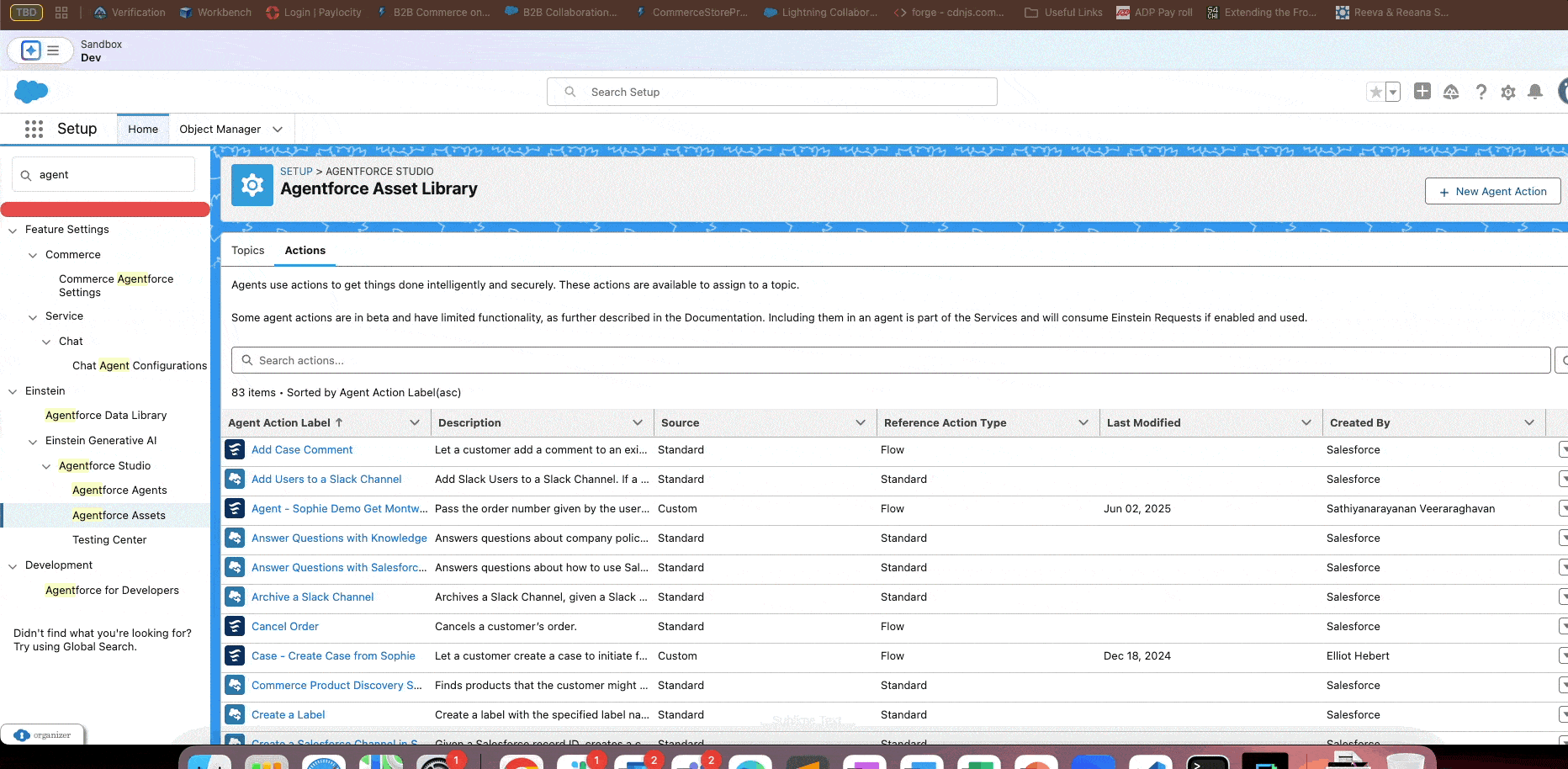Image resolution: width=1568 pixels, height=769 pixels.
Task: Click the Agentforce Asset Library gear page icon
Action: click(x=252, y=184)
